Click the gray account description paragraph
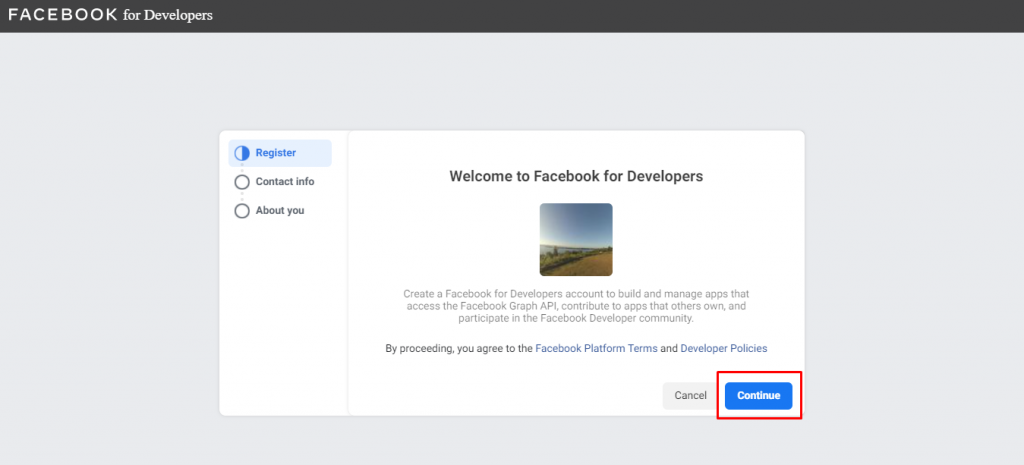This screenshot has height=465, width=1024. click(x=576, y=306)
